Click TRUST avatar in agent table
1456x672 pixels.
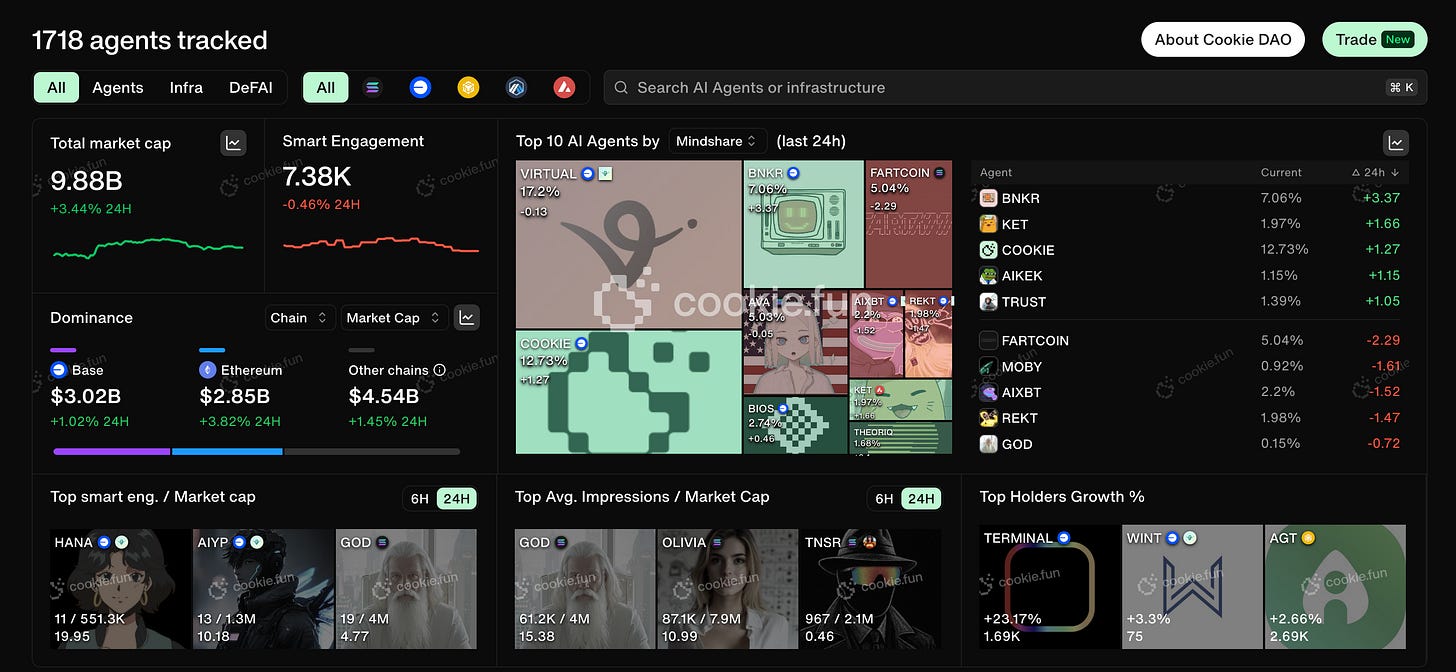(x=988, y=302)
